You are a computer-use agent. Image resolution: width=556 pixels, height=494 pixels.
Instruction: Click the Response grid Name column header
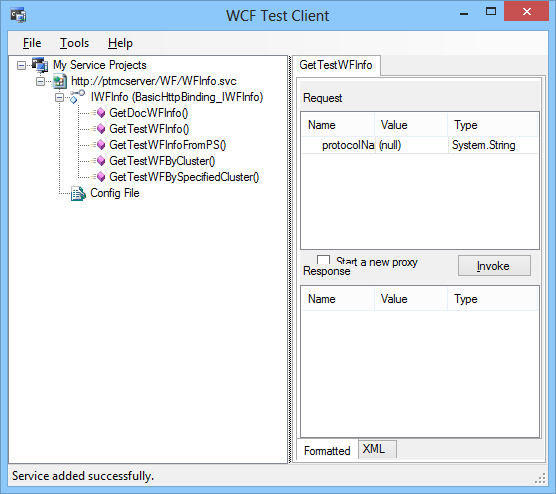click(x=338, y=299)
